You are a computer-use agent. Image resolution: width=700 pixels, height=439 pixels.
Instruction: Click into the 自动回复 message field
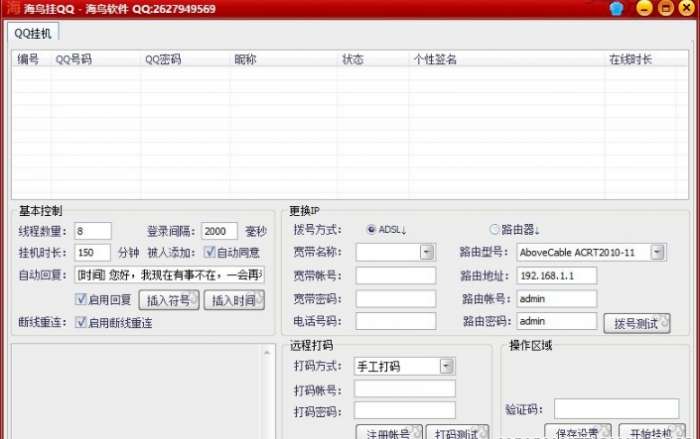point(169,275)
